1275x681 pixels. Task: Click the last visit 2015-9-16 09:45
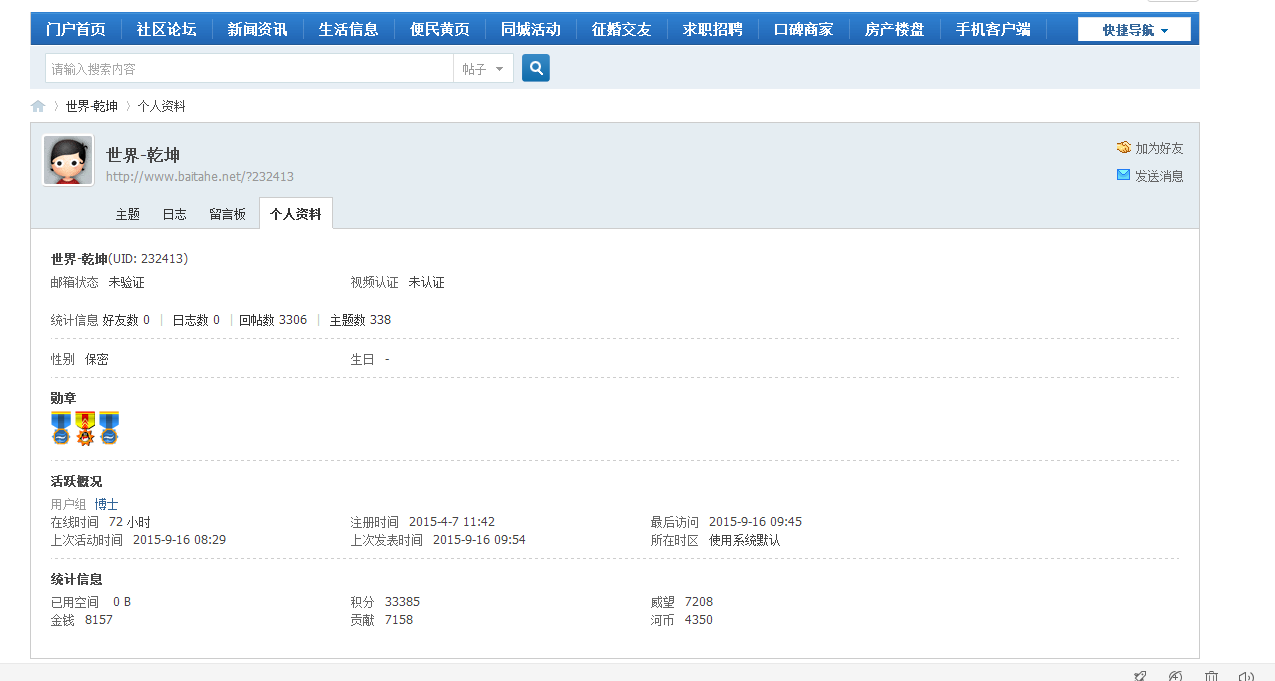pyautogui.click(x=755, y=522)
